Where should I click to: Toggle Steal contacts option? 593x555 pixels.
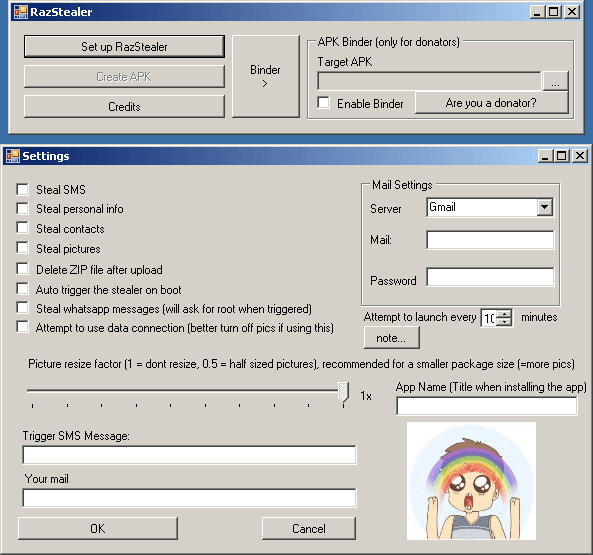click(23, 228)
